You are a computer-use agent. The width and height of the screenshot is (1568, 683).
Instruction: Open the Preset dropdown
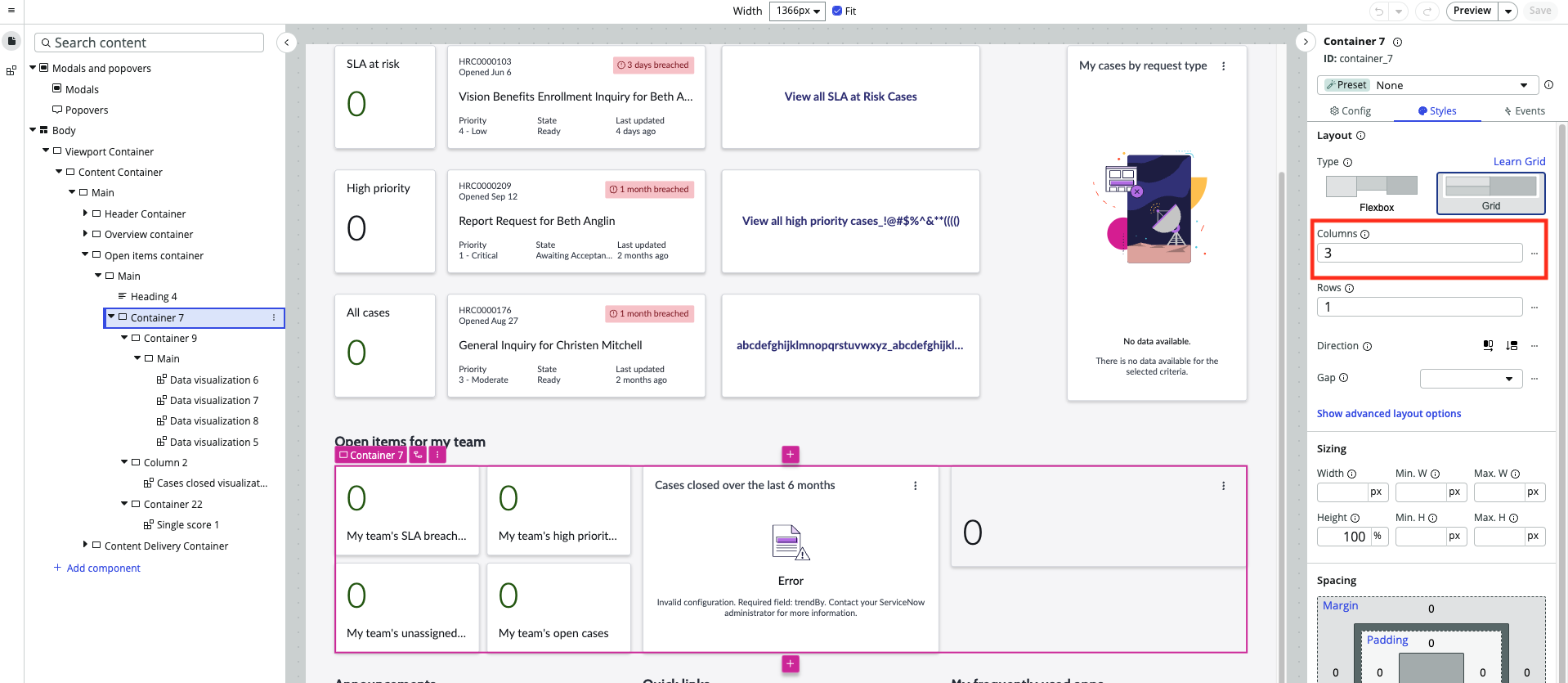point(1427,85)
